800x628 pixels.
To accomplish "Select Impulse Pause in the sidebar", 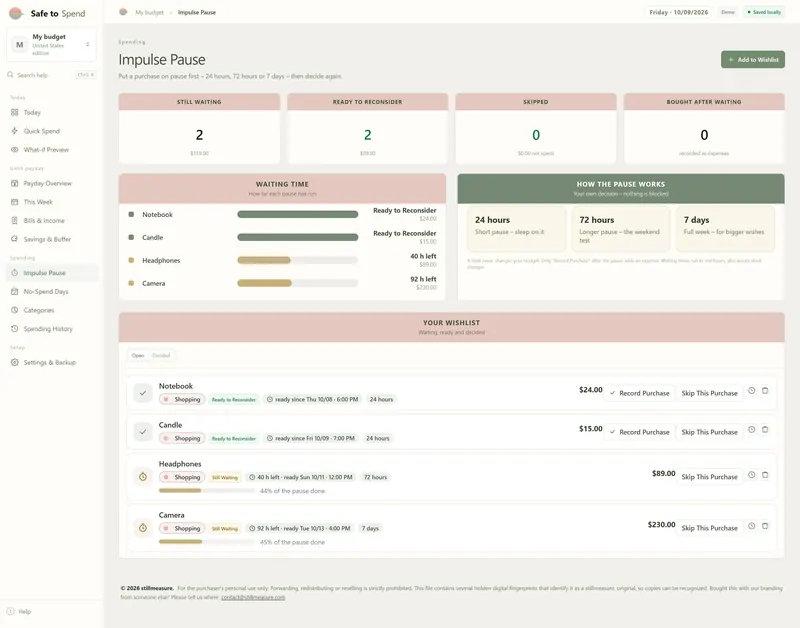I will (51, 273).
